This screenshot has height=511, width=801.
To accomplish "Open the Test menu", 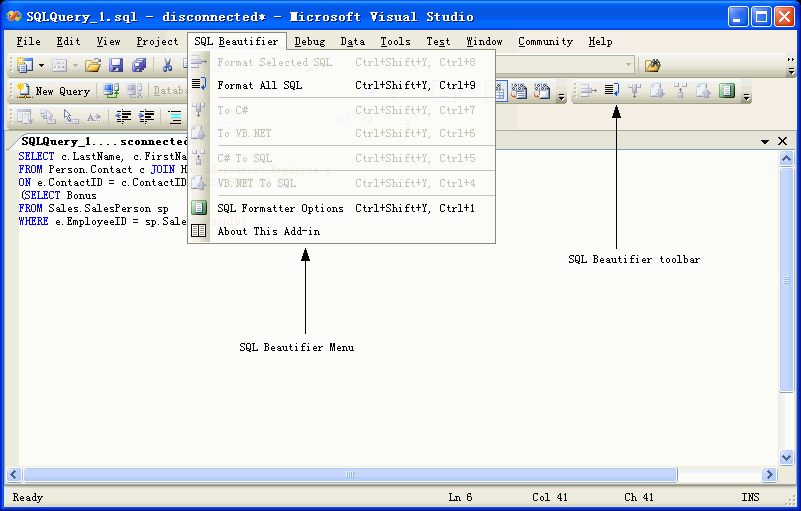I will tap(438, 41).
